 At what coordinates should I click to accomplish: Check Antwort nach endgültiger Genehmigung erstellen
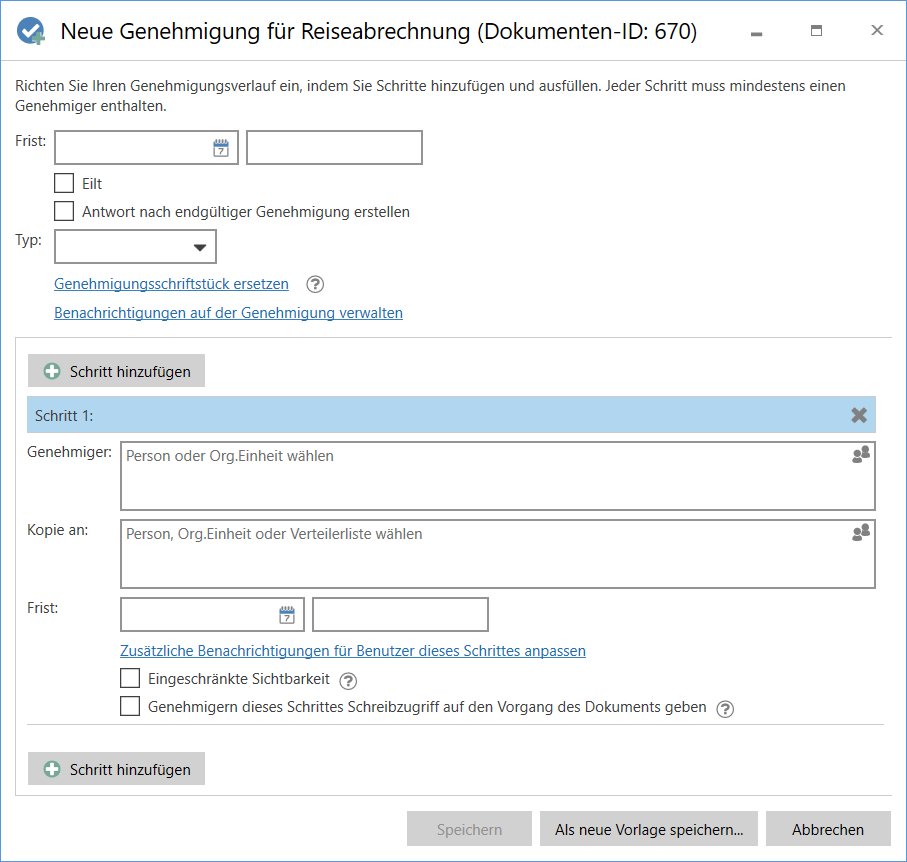(63, 211)
